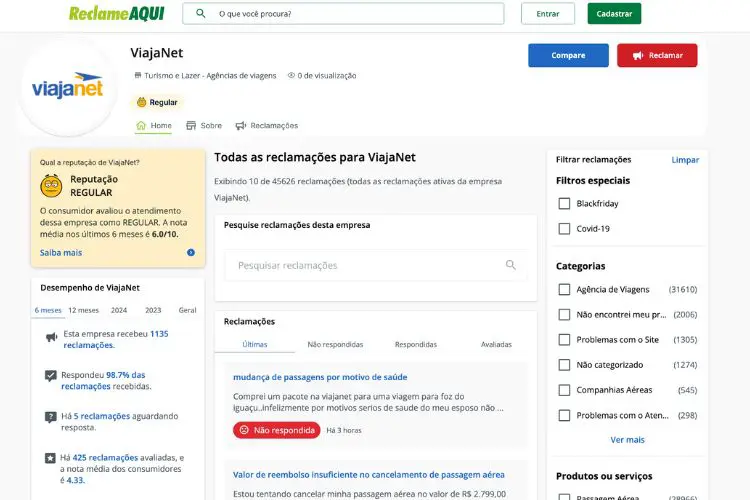Switch to the Home tab
Viewport: 750px width, 500px height.
coord(154,125)
